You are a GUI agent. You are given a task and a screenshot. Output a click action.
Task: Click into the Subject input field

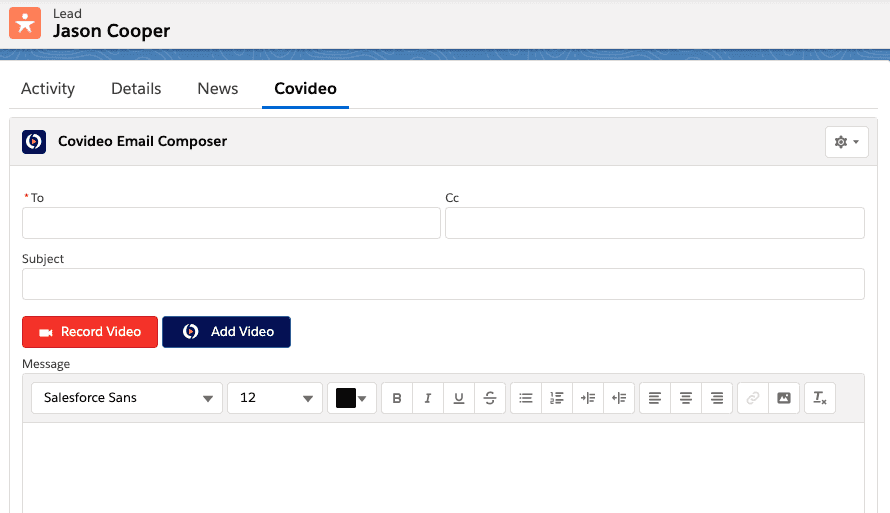click(443, 284)
